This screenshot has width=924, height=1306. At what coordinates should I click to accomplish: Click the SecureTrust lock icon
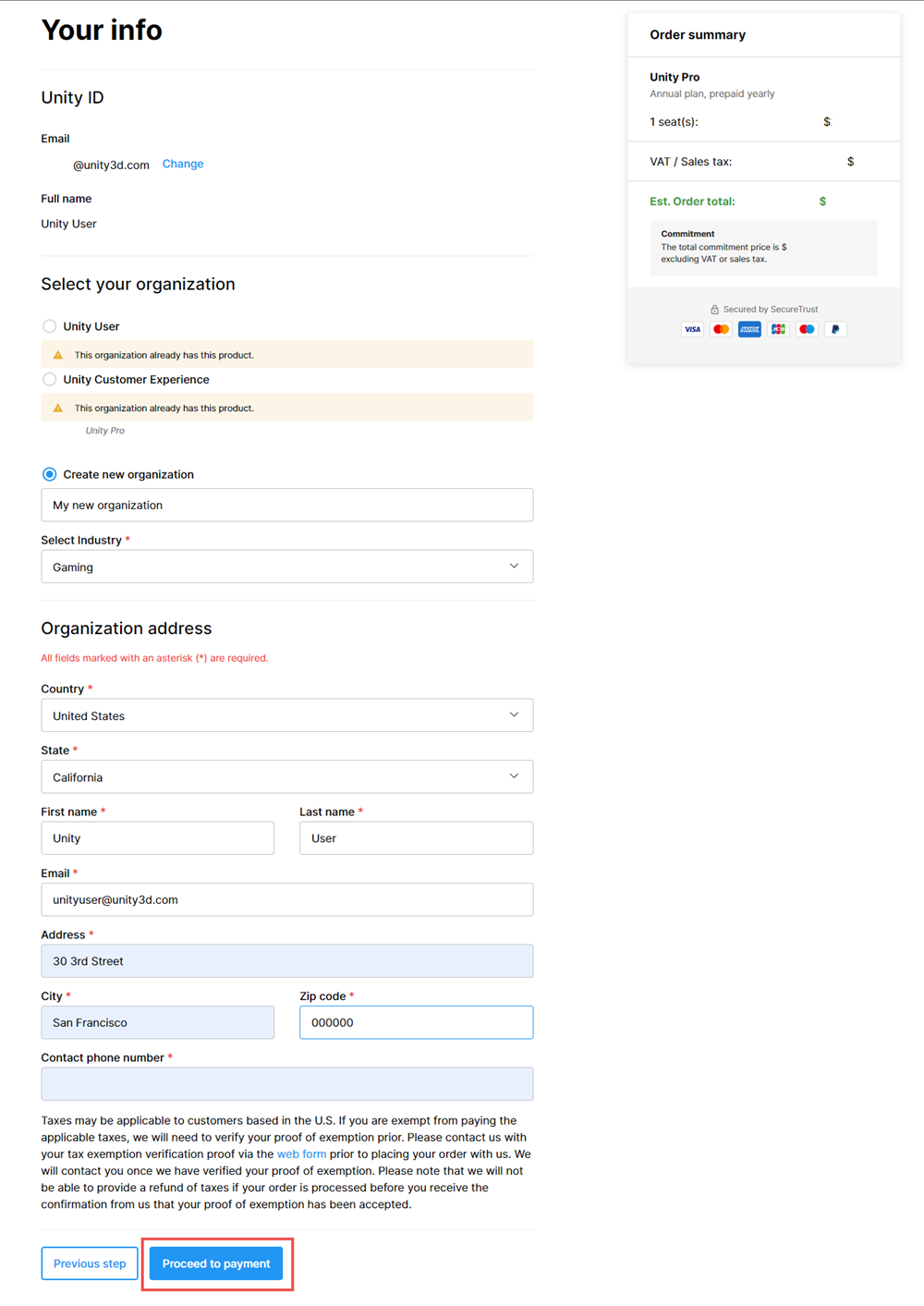coord(714,310)
